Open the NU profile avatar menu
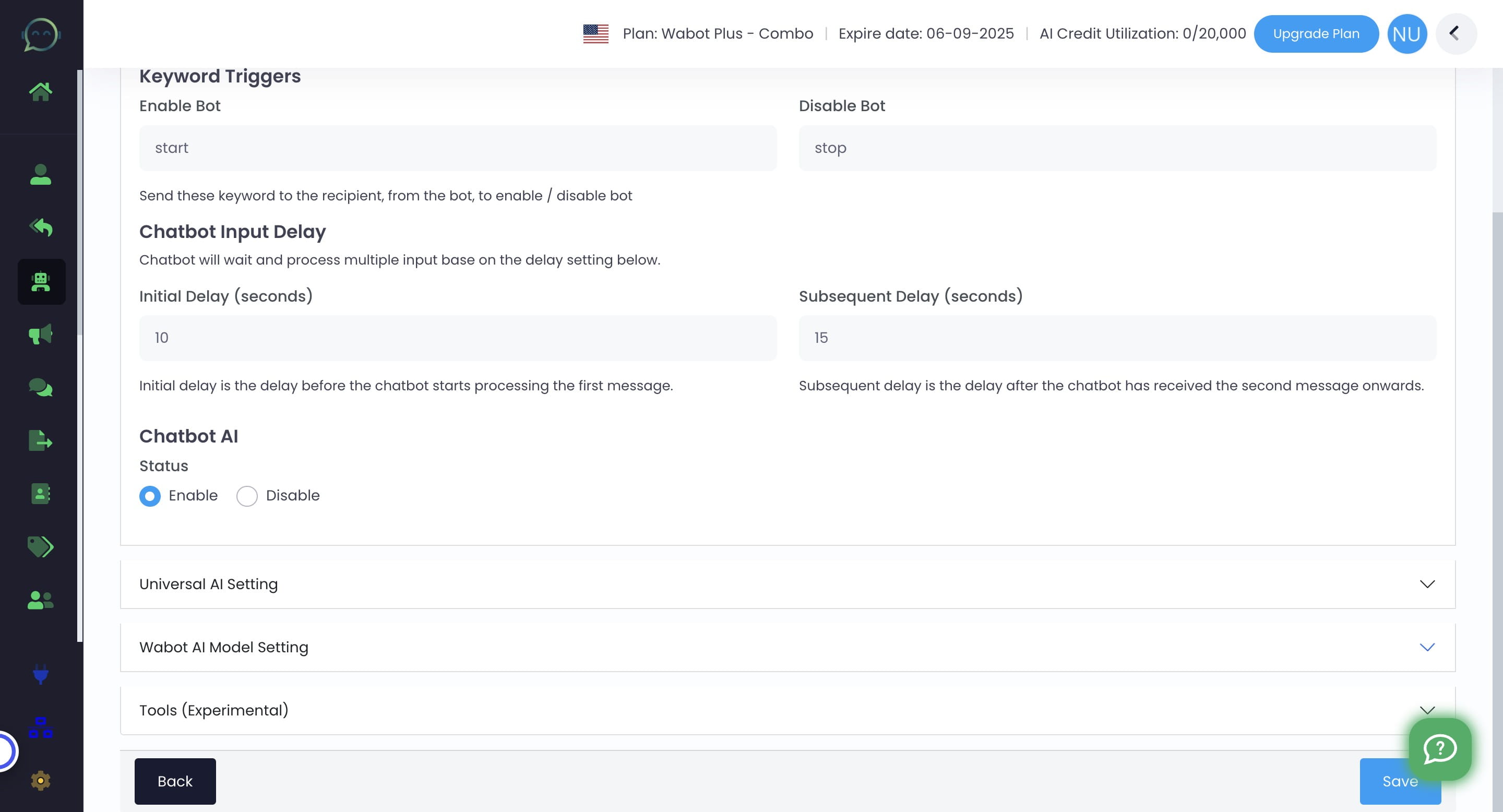The height and width of the screenshot is (812, 1503). pyautogui.click(x=1407, y=33)
